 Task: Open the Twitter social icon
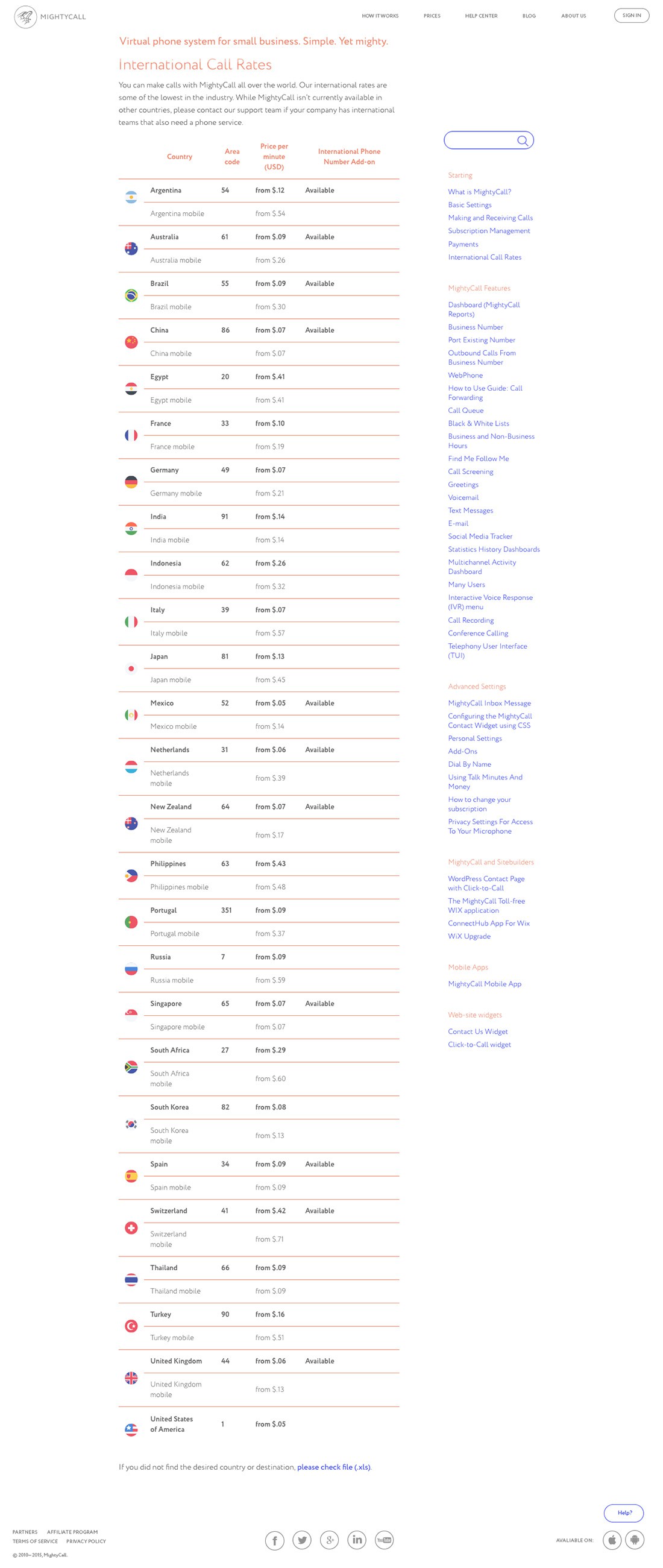(x=302, y=1540)
